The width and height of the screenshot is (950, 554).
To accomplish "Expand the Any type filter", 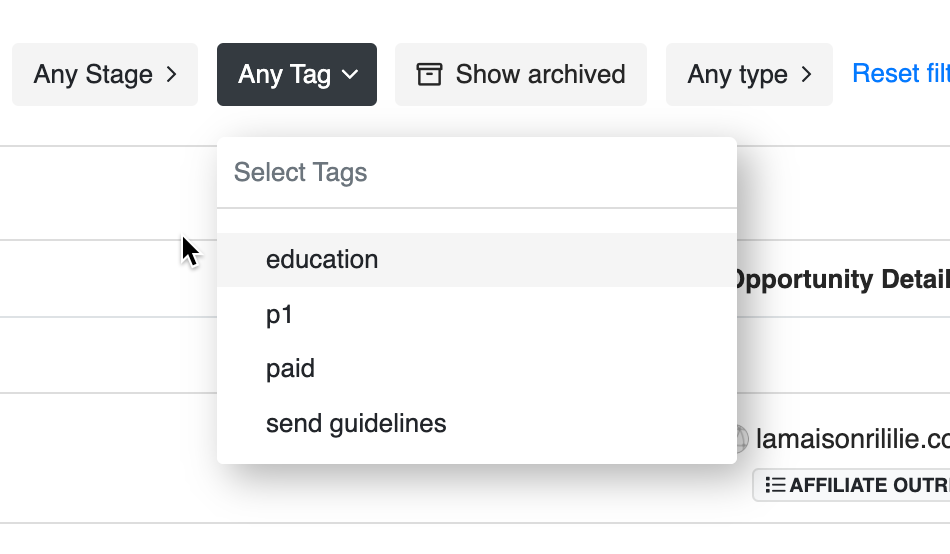I will click(x=748, y=75).
